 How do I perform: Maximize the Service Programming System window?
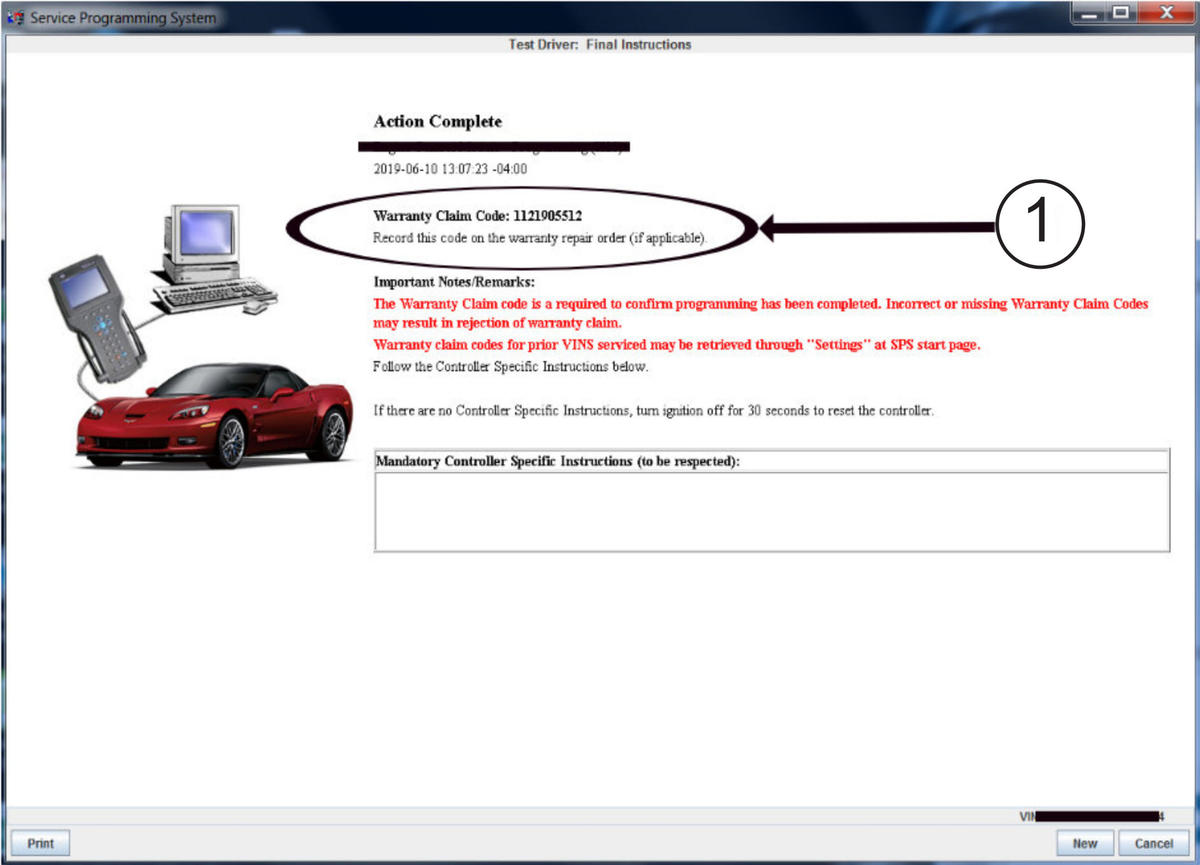(1121, 14)
